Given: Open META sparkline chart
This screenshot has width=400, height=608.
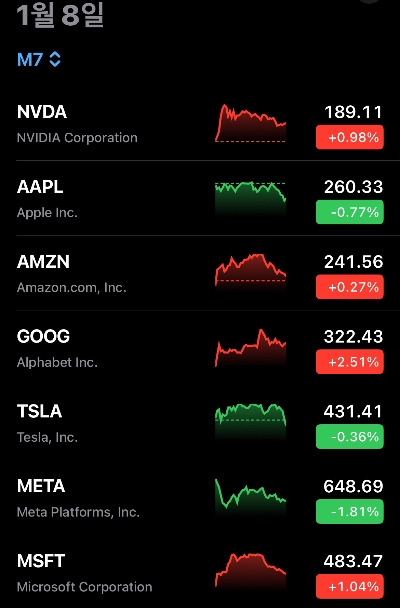Looking at the screenshot, I should pyautogui.click(x=250, y=496).
